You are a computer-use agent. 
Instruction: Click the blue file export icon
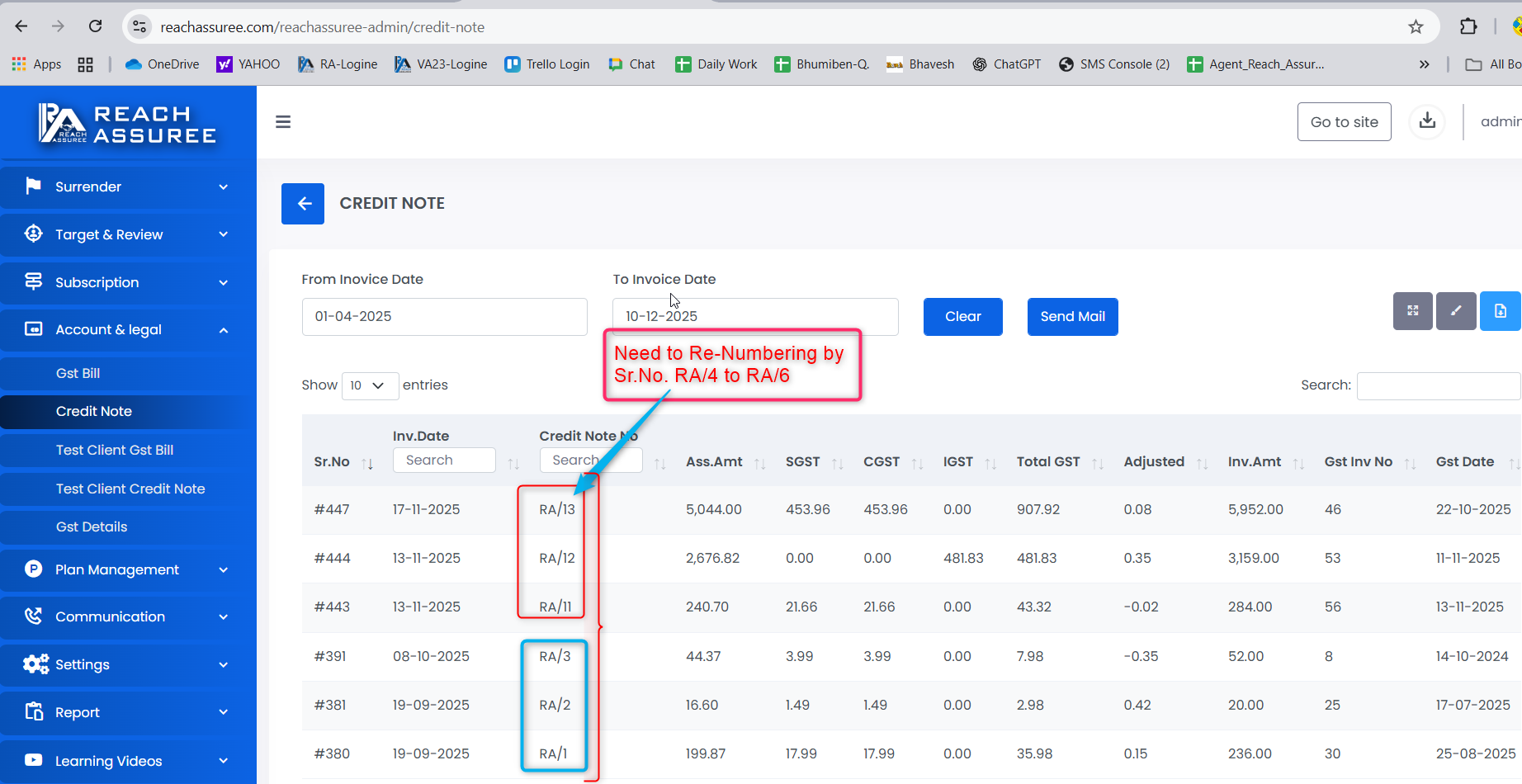(x=1500, y=311)
